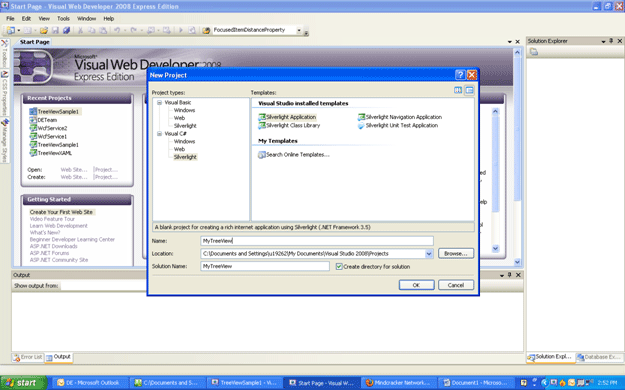Switch templates to small icons view
This screenshot has width=625, height=390.
click(x=470, y=91)
